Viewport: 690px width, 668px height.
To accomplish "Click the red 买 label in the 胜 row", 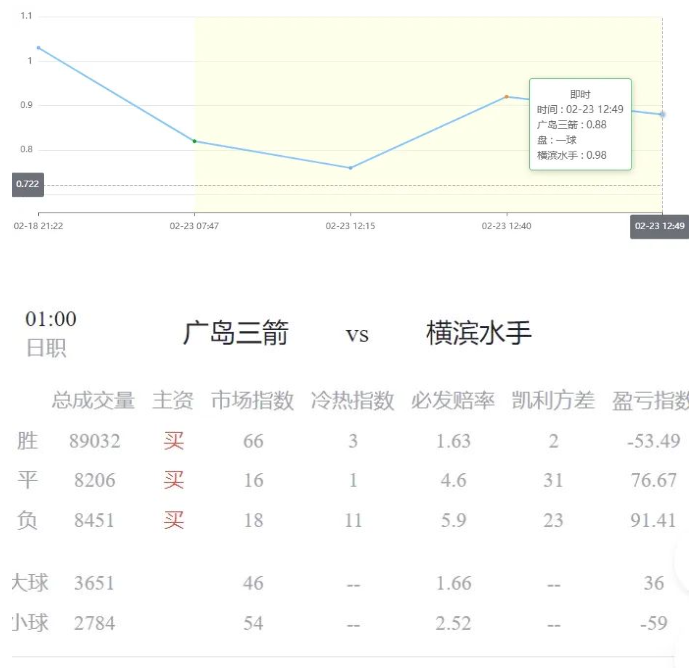I will pyautogui.click(x=174, y=441).
